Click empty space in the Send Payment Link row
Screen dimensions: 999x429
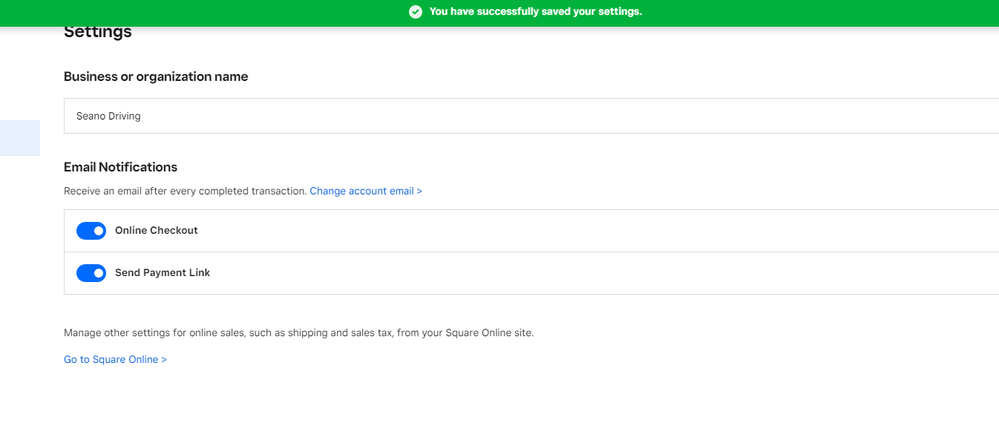[x=600, y=273]
